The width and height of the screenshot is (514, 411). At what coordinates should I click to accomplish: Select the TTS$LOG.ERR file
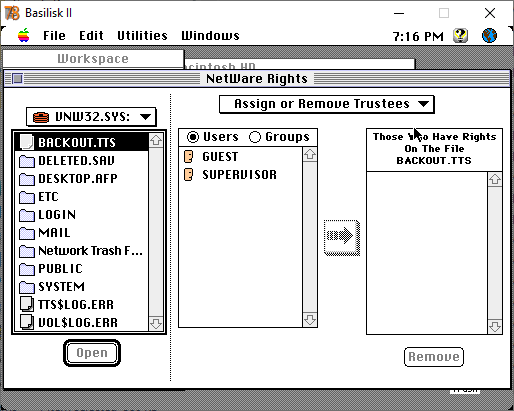[82, 305]
